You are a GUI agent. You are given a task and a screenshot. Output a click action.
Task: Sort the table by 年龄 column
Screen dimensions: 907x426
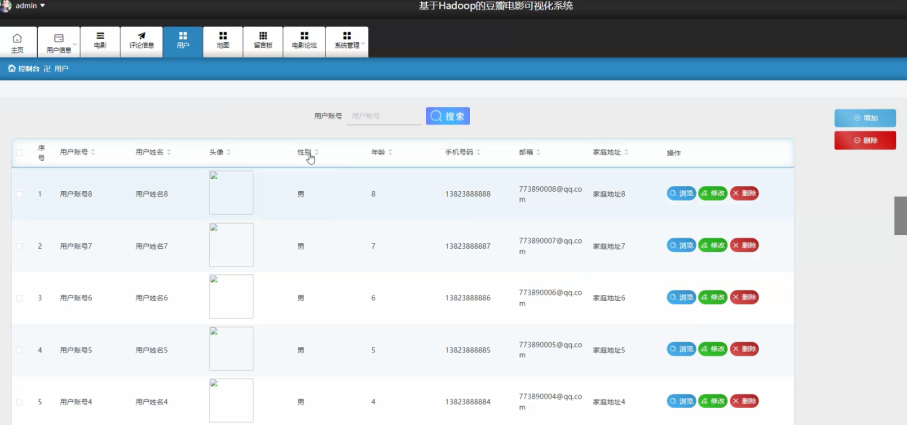tap(390, 152)
